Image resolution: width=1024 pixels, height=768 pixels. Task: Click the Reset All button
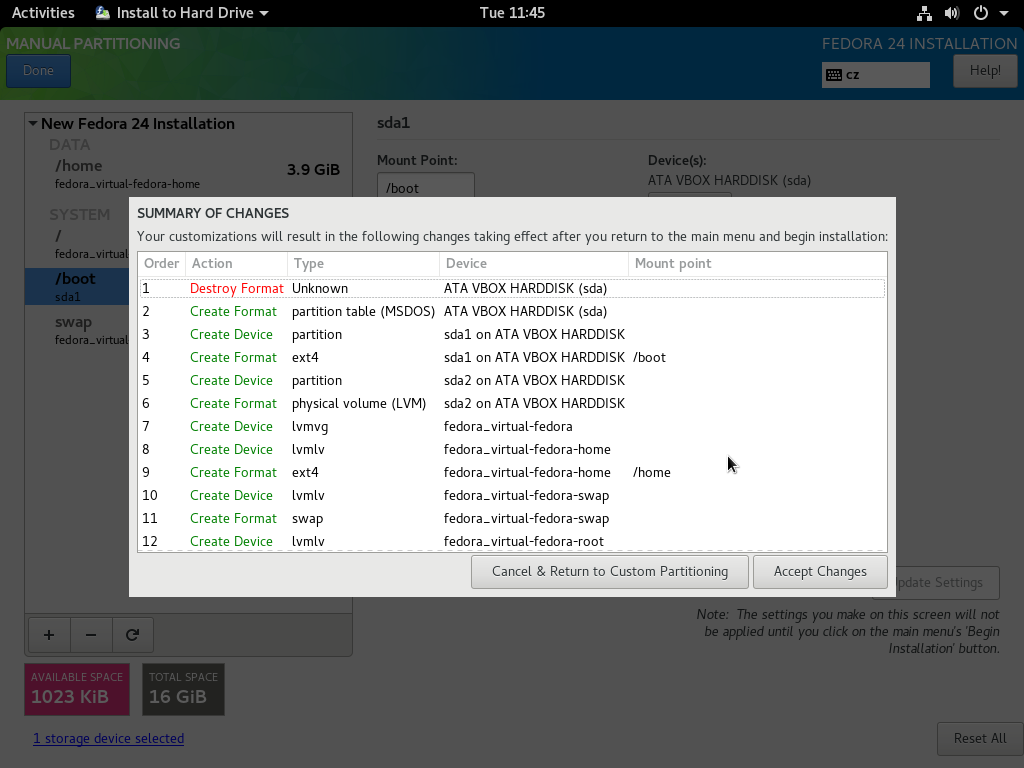(980, 739)
